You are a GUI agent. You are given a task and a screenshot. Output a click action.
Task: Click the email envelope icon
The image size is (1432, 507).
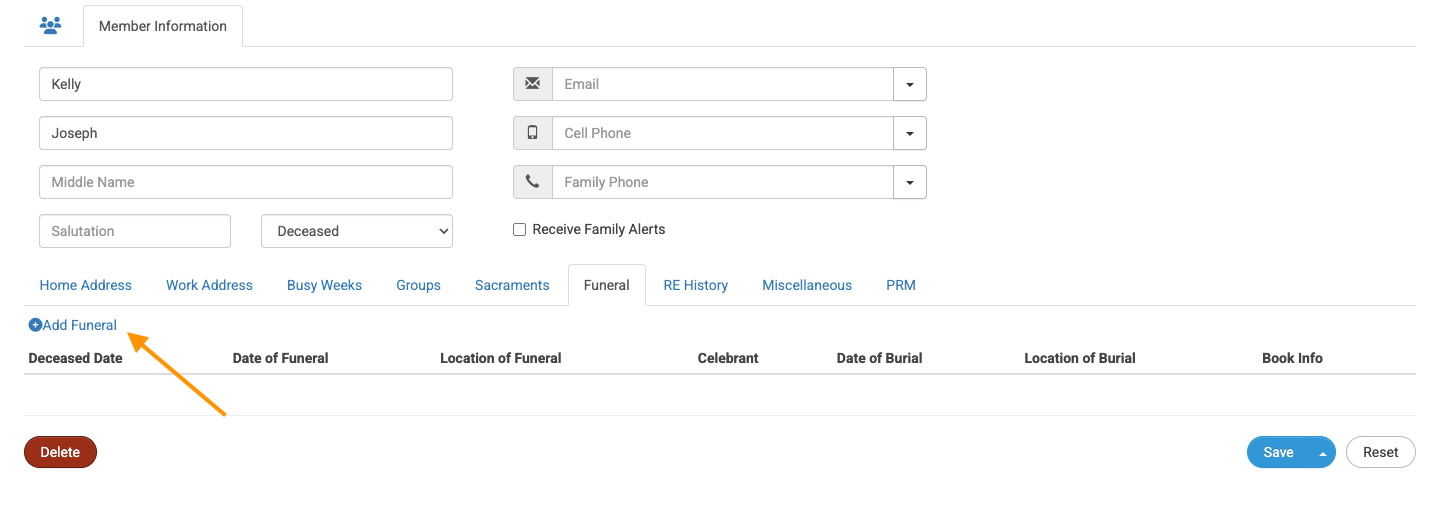533,84
